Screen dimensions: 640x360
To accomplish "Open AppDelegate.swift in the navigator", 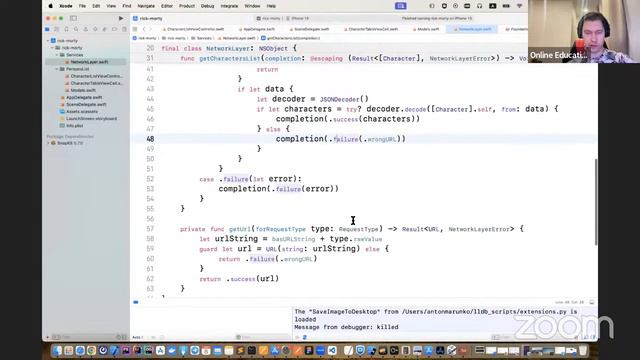I will coord(81,98).
